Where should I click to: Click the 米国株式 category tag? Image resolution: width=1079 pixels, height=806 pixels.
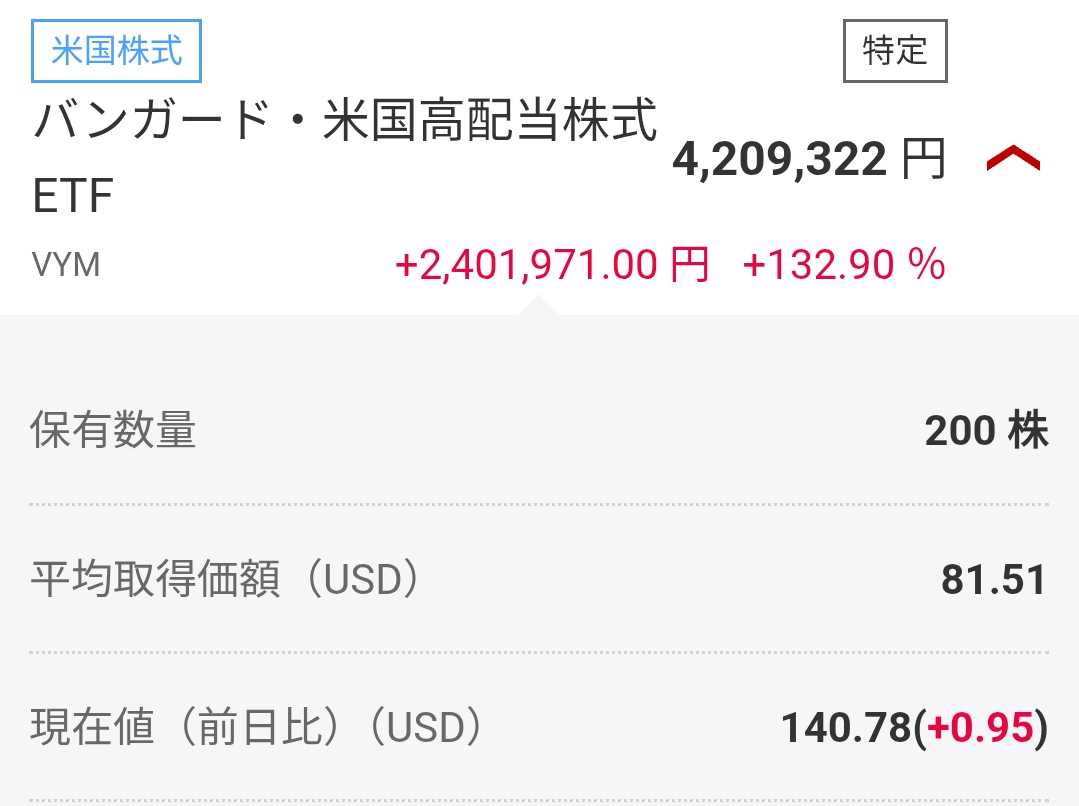click(x=117, y=51)
